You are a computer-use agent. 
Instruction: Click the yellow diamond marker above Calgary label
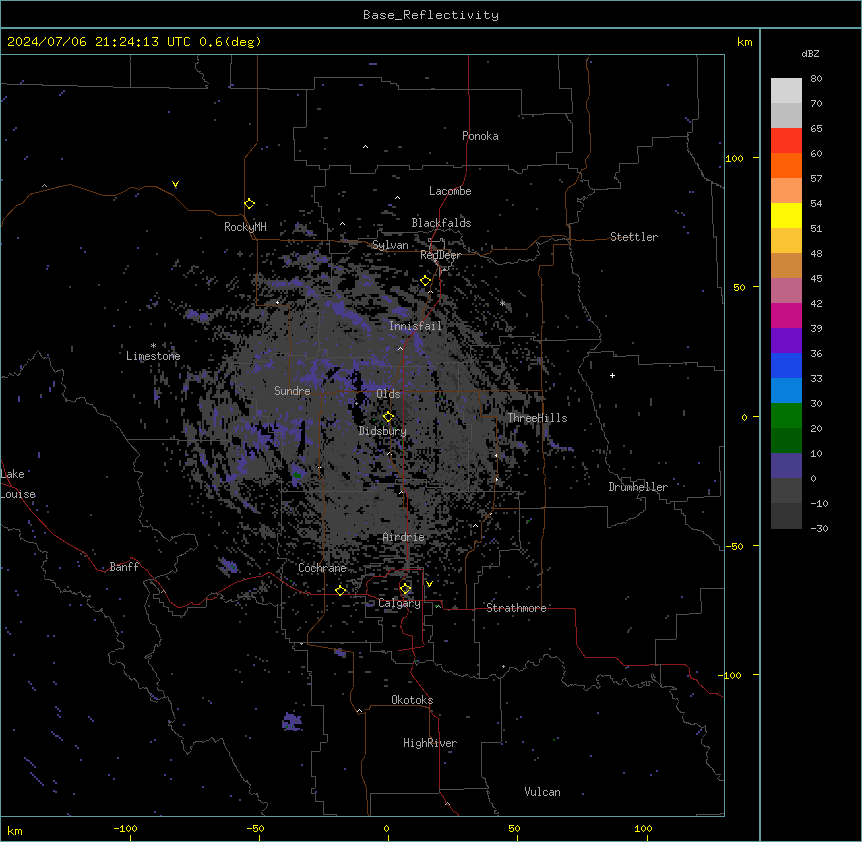point(405,589)
